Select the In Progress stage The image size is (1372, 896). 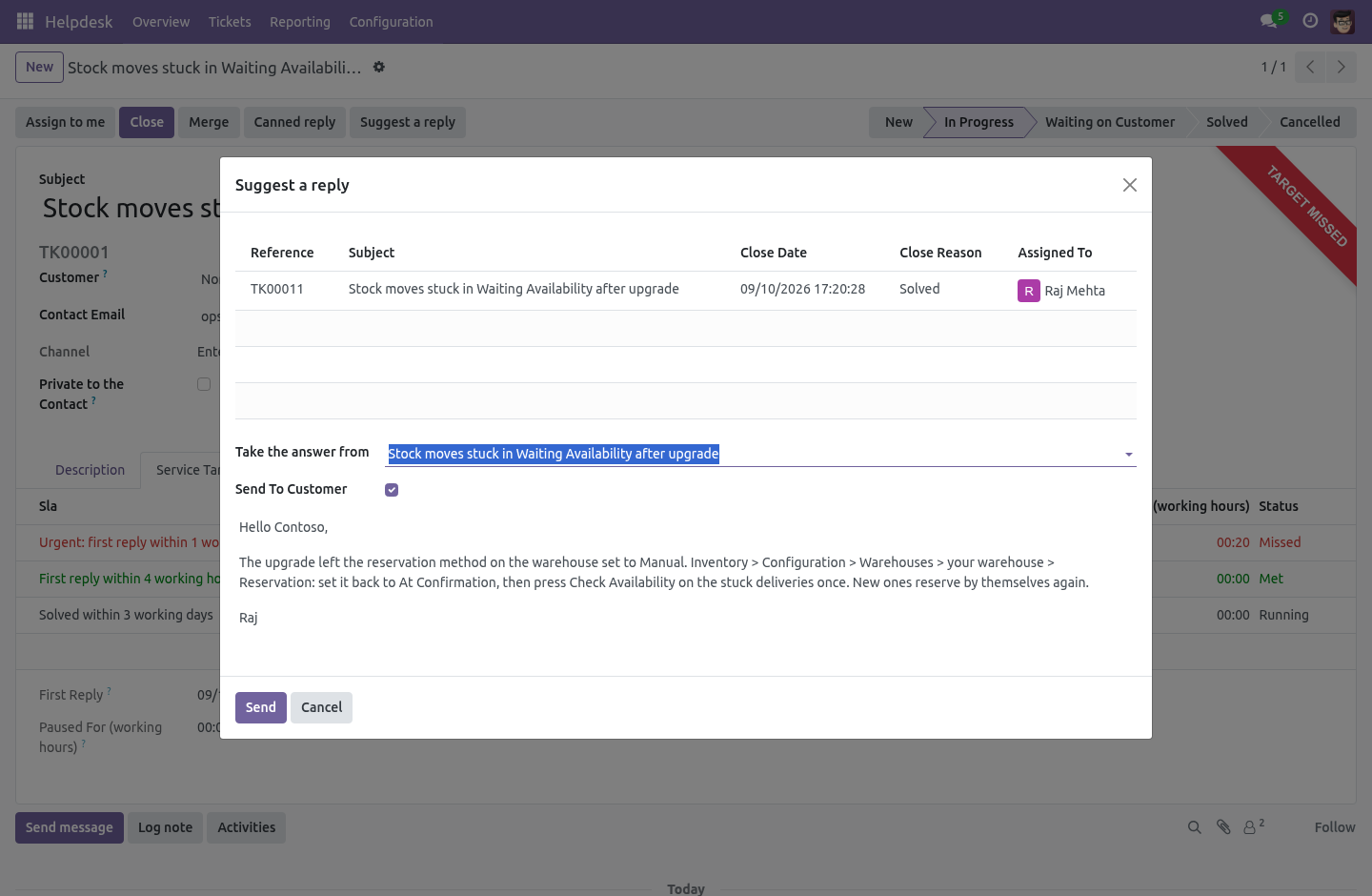pyautogui.click(x=979, y=122)
